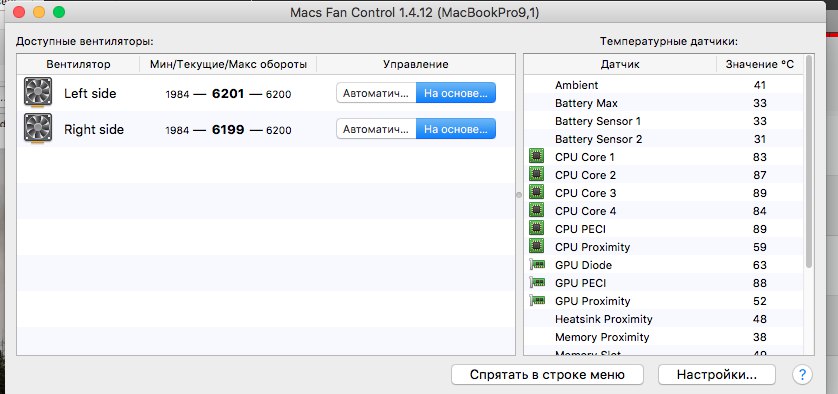838x394 pixels.
Task: Sort by the Значение °C column header
Action: click(759, 65)
